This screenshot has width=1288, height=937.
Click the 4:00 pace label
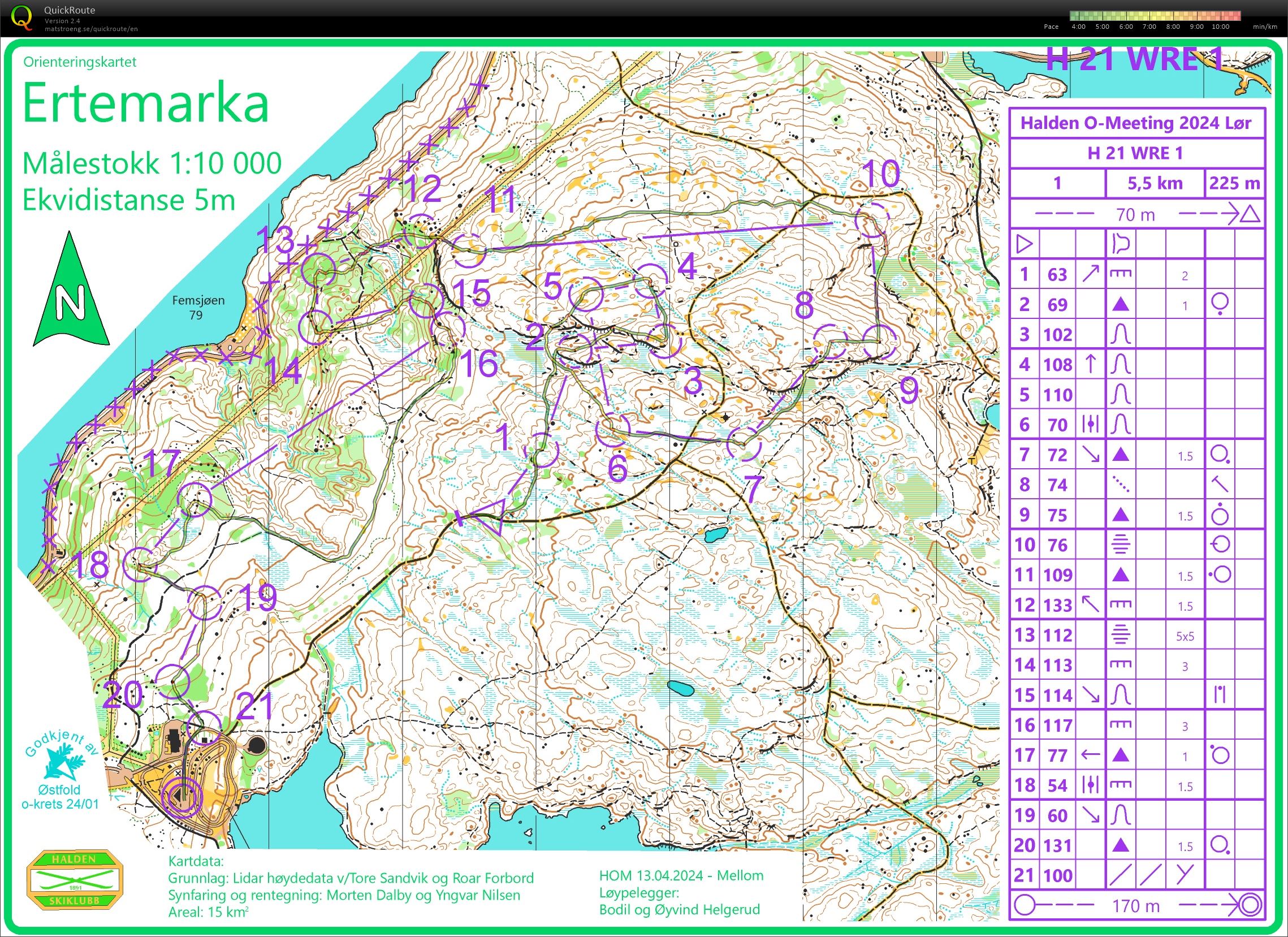[x=1078, y=27]
